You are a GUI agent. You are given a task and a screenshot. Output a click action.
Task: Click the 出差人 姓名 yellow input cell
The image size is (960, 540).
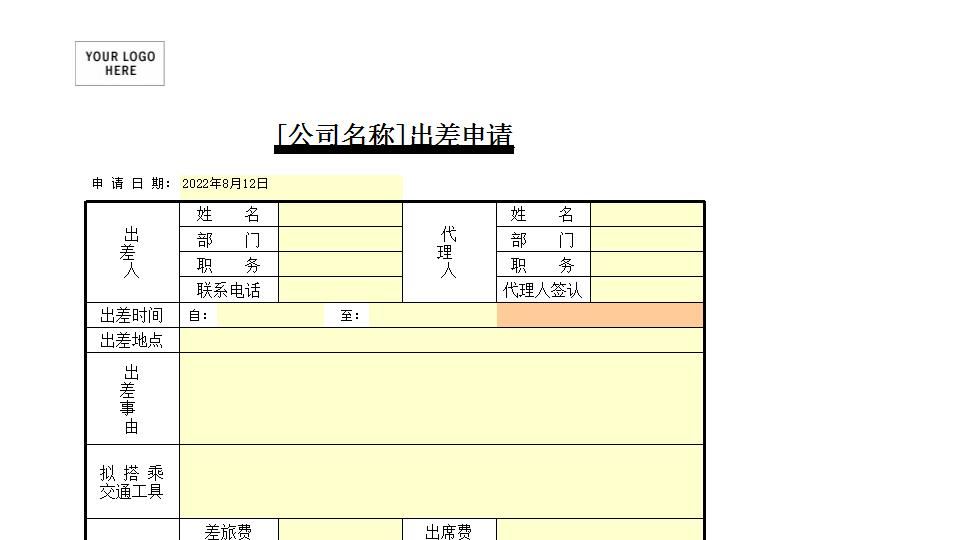[x=340, y=214]
